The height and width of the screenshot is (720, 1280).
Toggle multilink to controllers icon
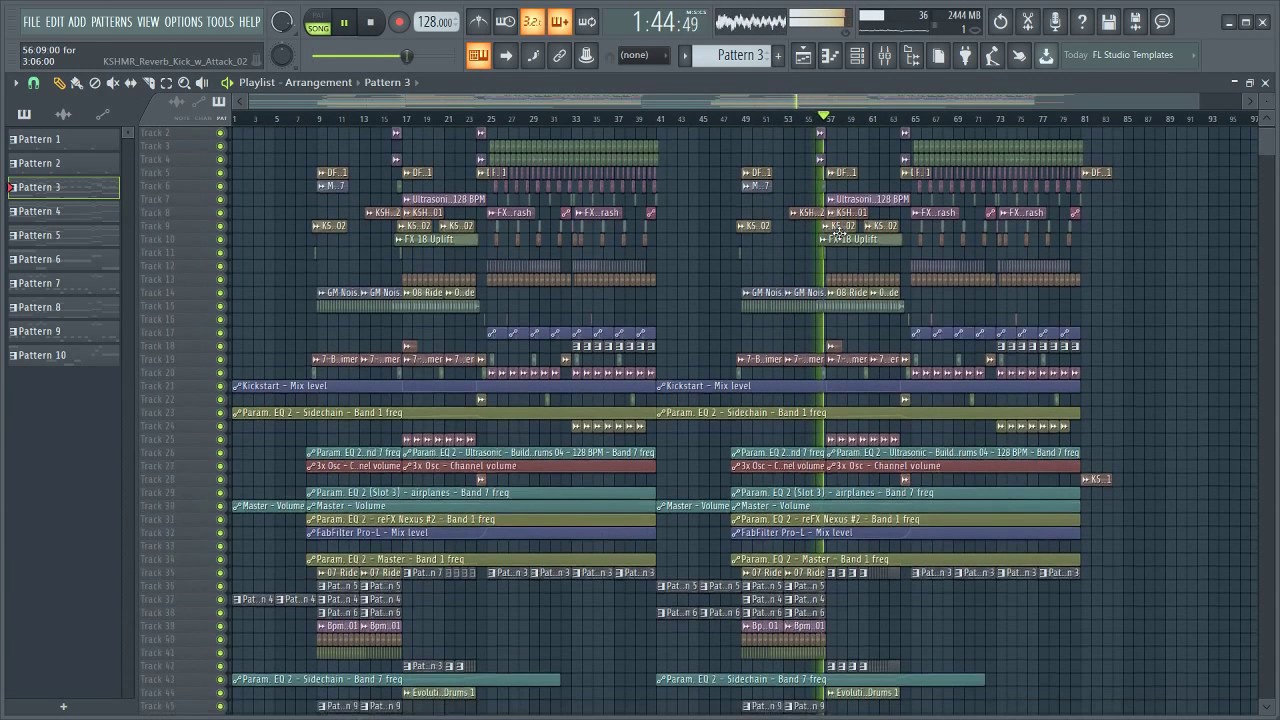(x=586, y=56)
